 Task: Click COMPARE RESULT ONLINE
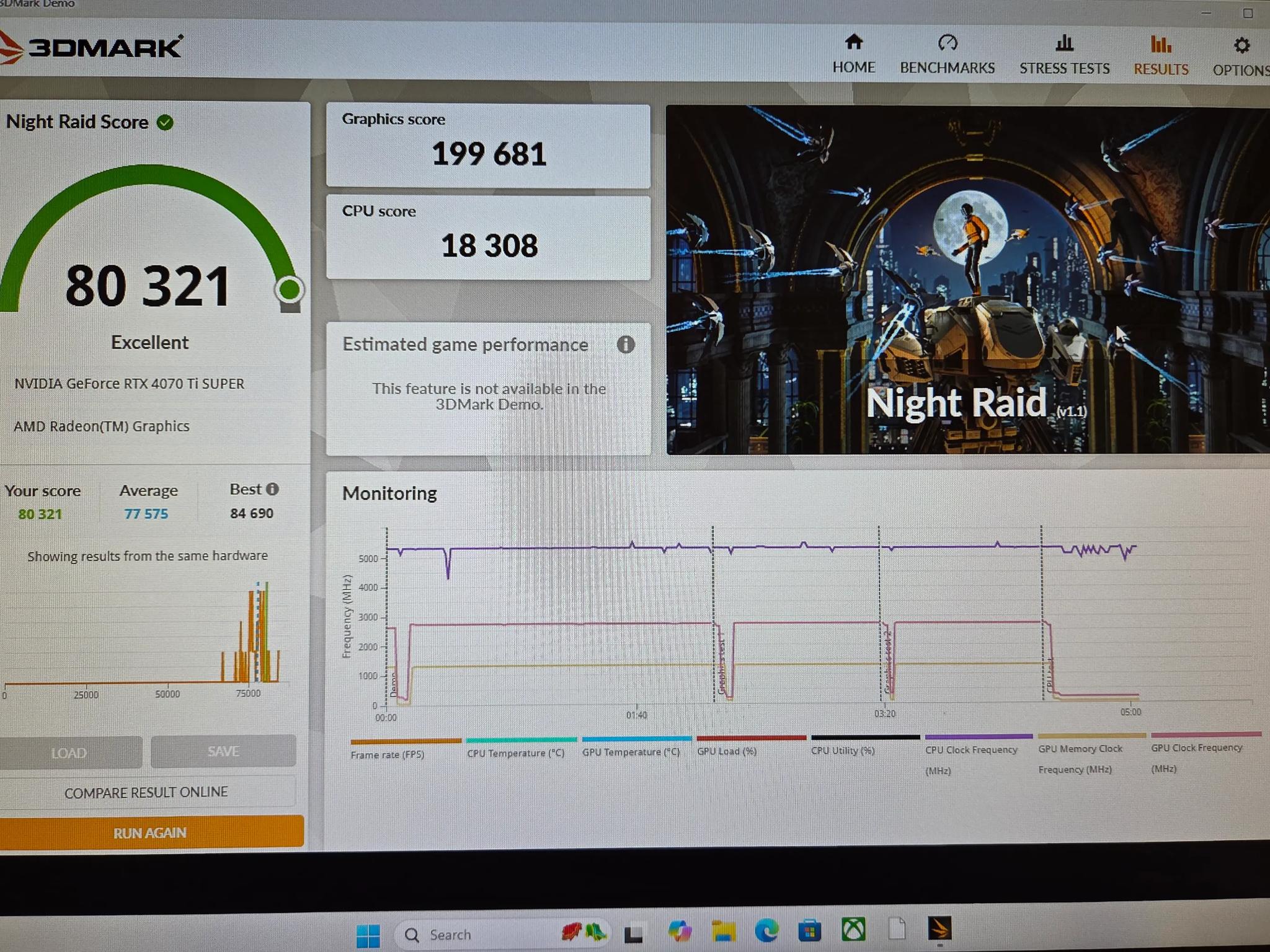click(146, 792)
